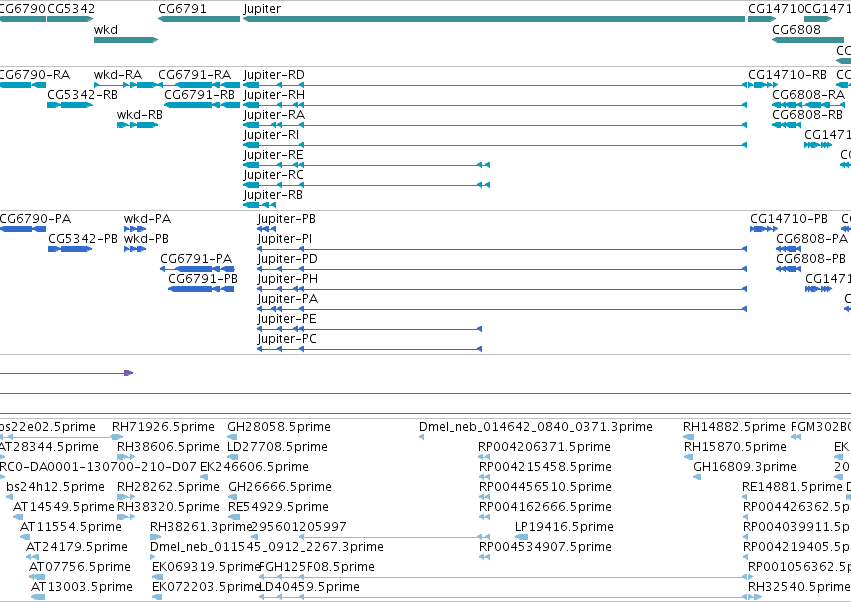
Task: Click the Jupiter-RA transcript label
Action: [274, 115]
